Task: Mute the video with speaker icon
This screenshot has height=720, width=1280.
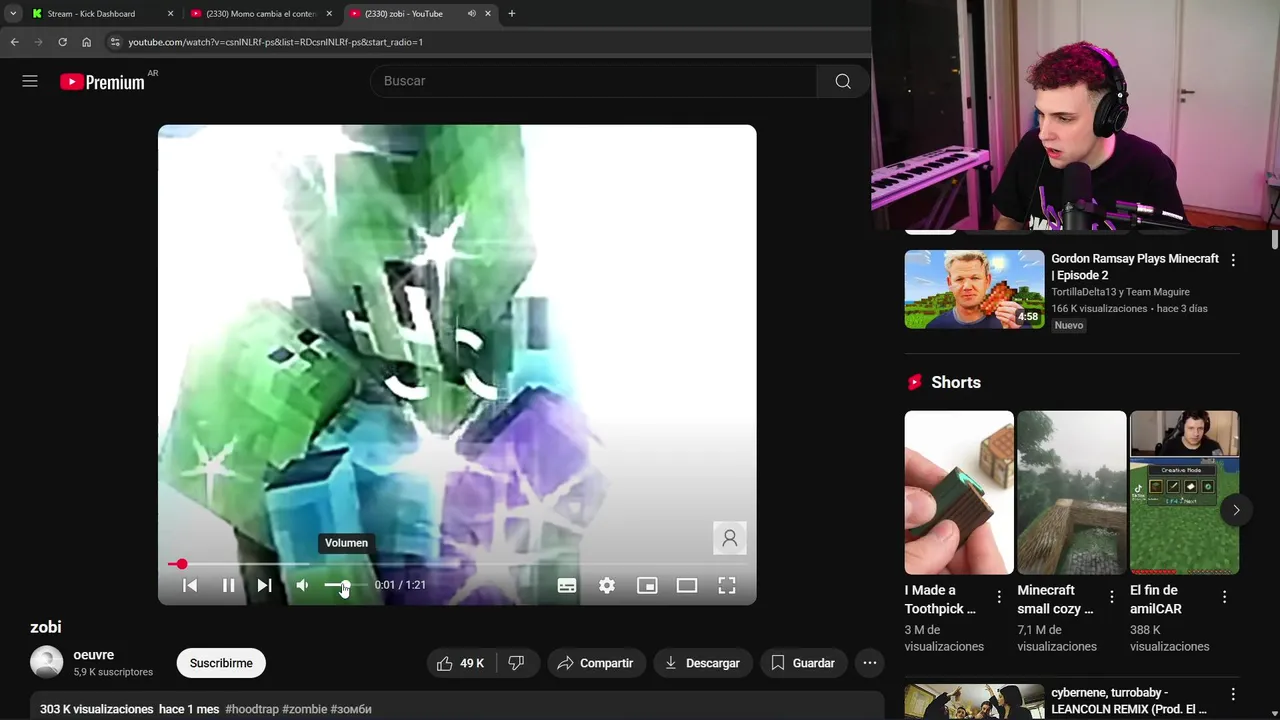Action: coord(302,586)
